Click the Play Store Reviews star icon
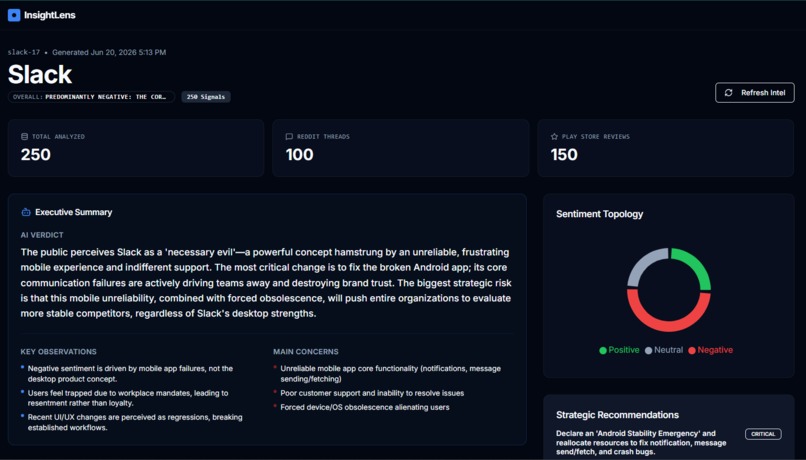The height and width of the screenshot is (460, 806). click(x=554, y=137)
